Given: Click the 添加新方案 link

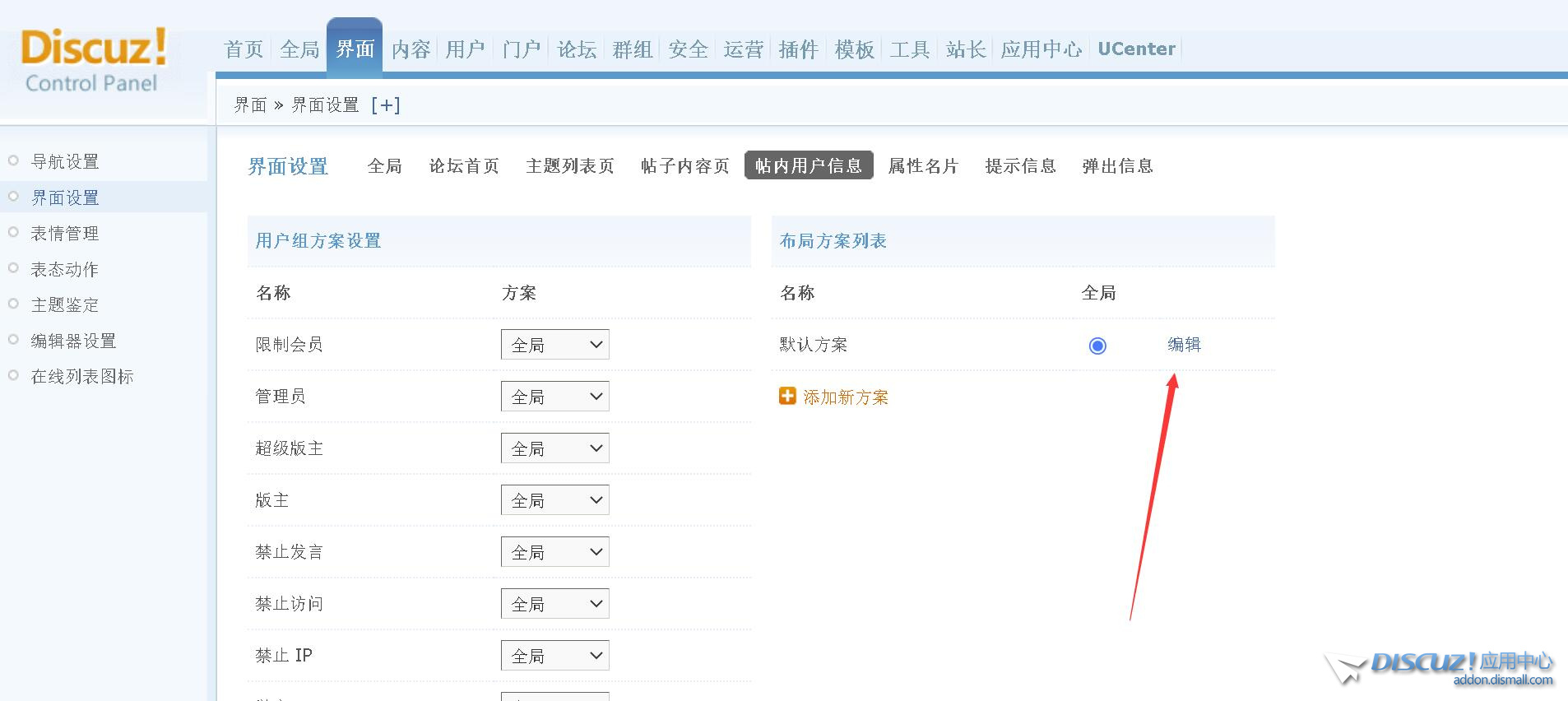Looking at the screenshot, I should [846, 397].
